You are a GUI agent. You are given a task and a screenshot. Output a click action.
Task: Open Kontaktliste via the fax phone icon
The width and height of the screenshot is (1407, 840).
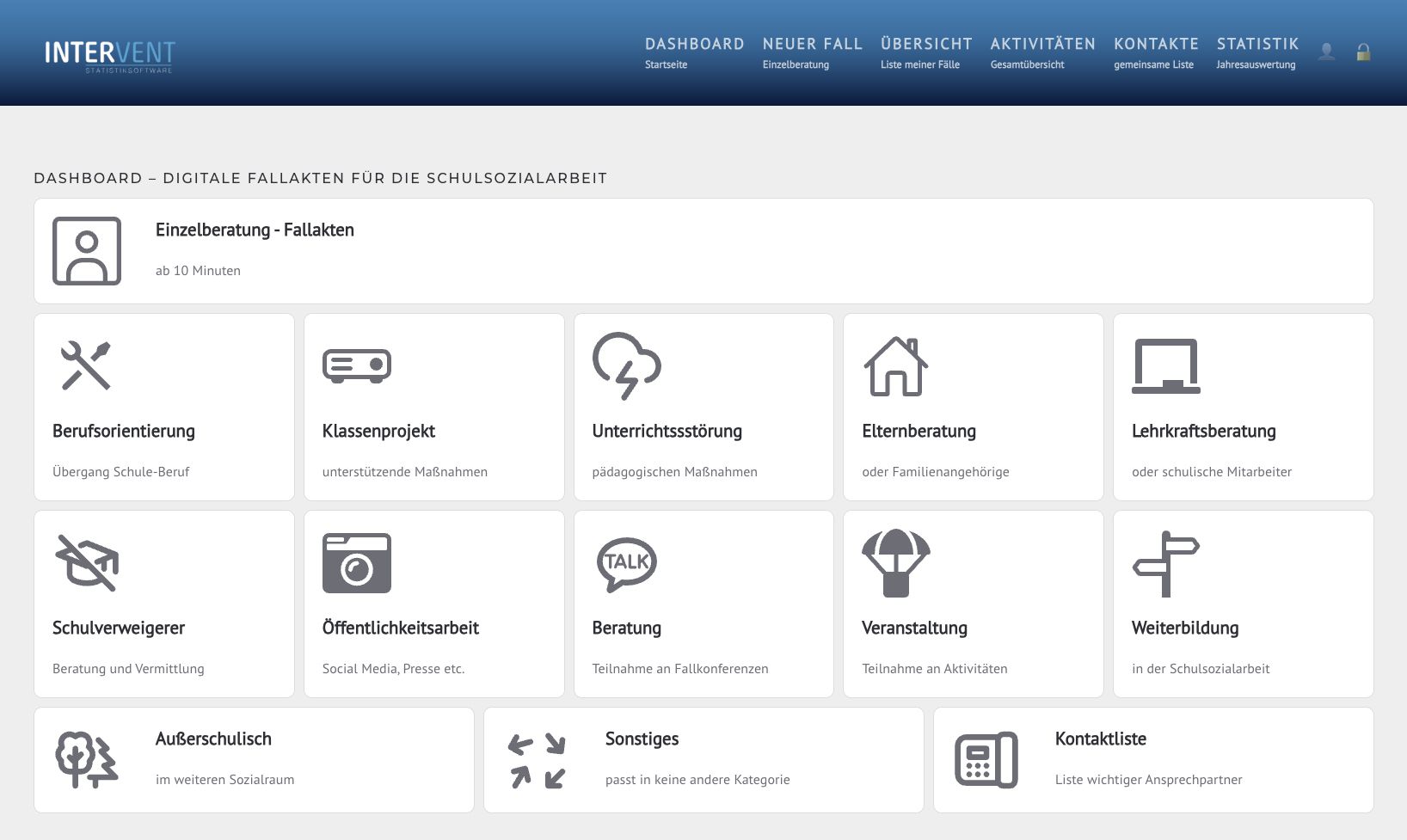click(x=985, y=760)
